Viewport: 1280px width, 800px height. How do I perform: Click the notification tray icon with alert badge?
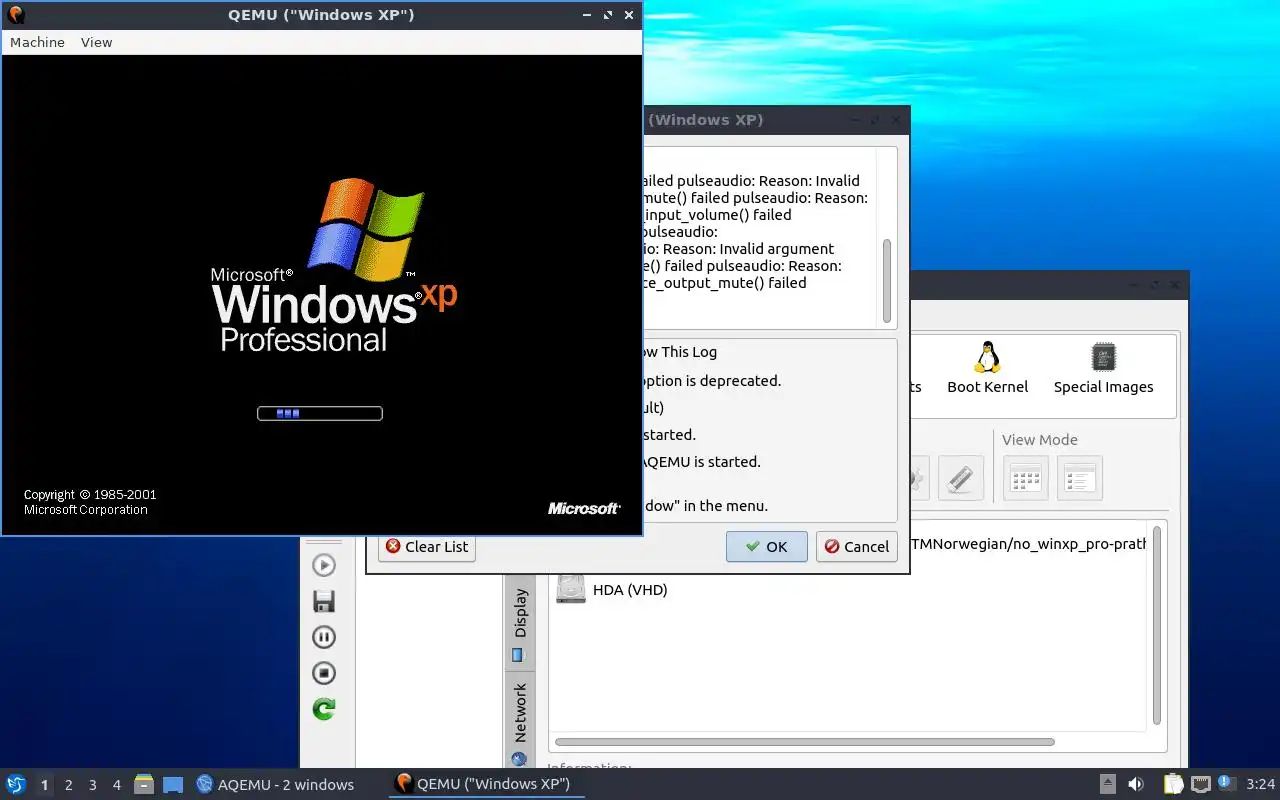pos(1226,783)
